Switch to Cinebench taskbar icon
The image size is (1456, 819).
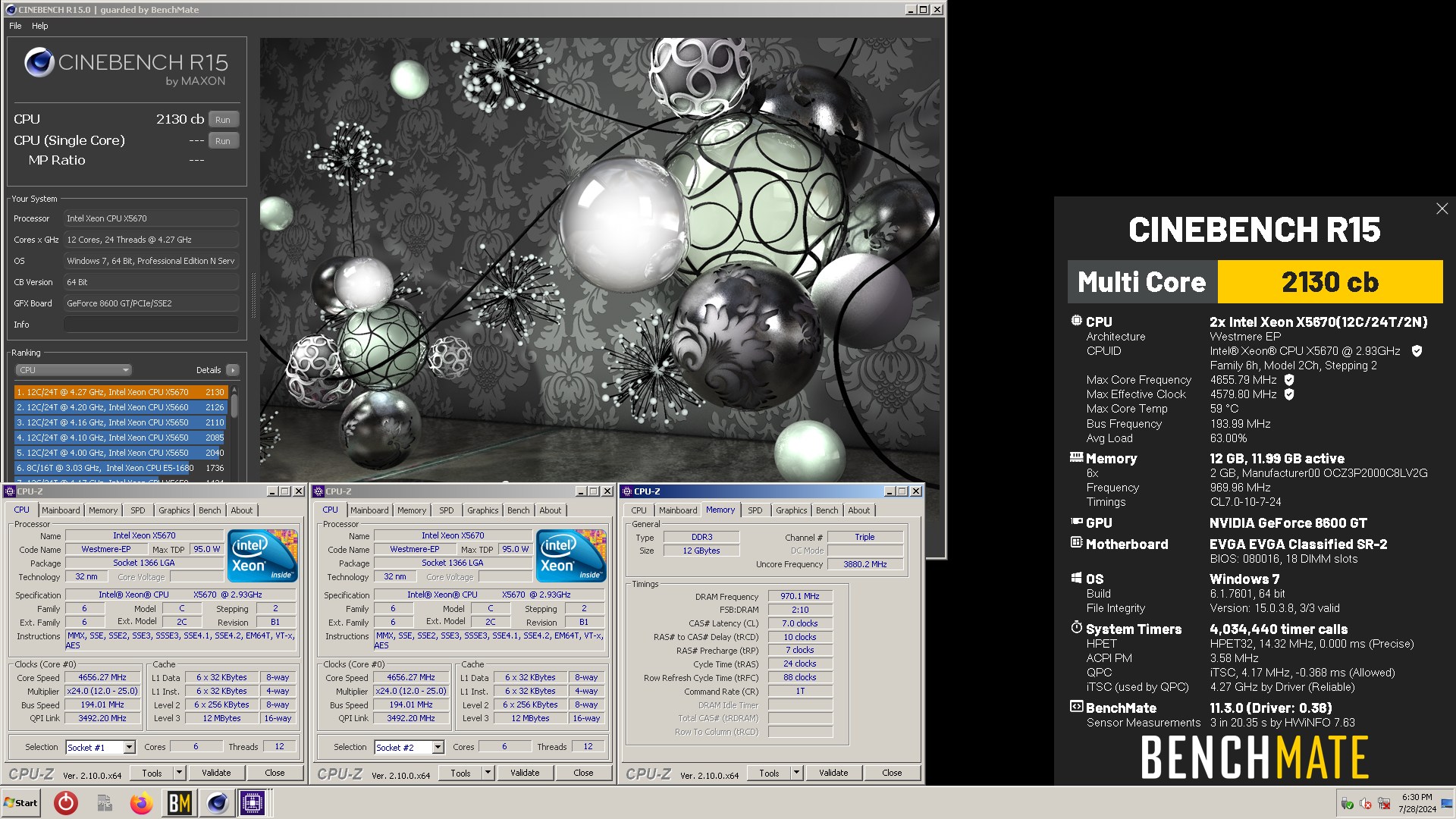point(218,803)
